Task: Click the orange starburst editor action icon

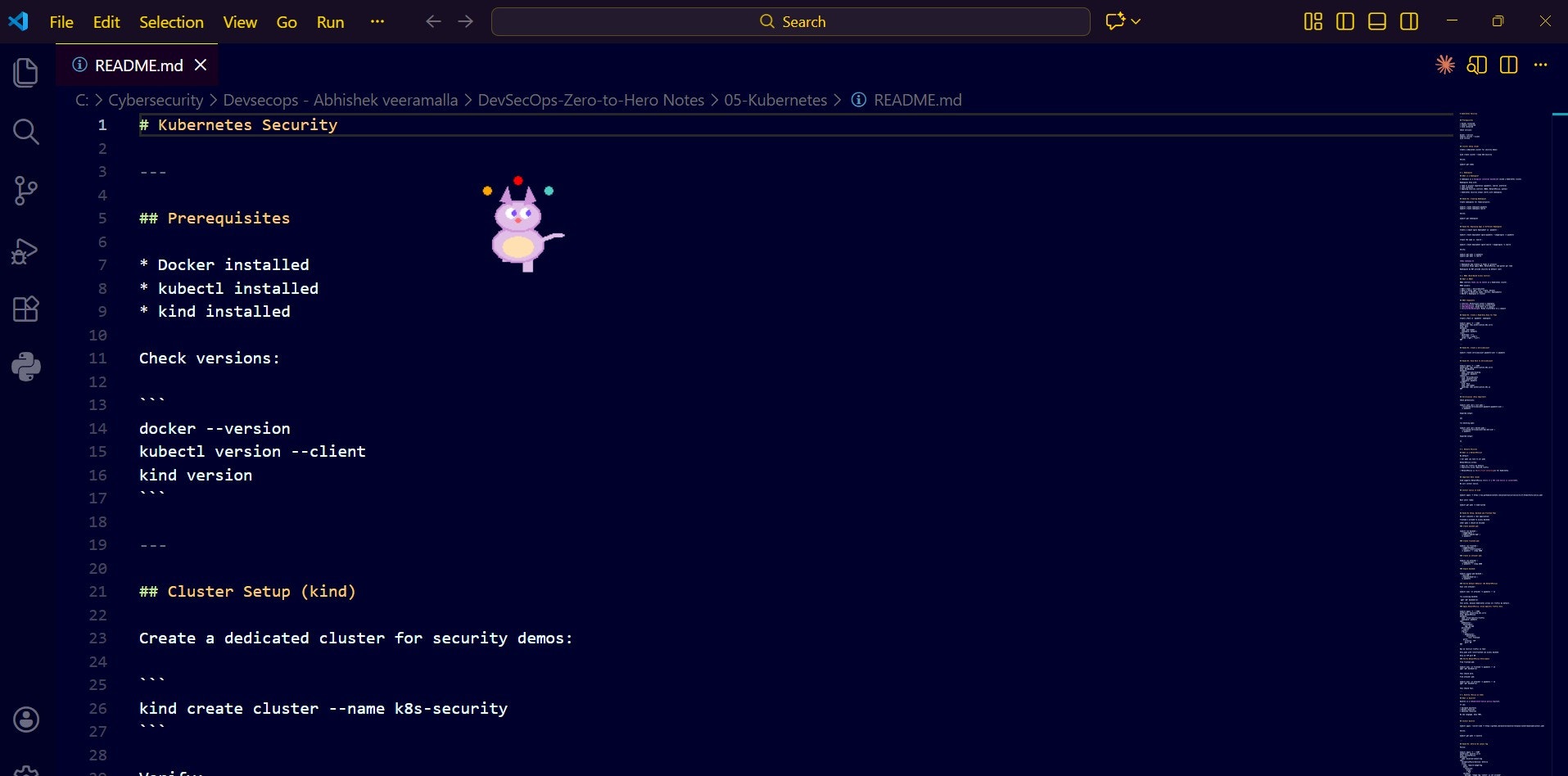Action: 1445,65
